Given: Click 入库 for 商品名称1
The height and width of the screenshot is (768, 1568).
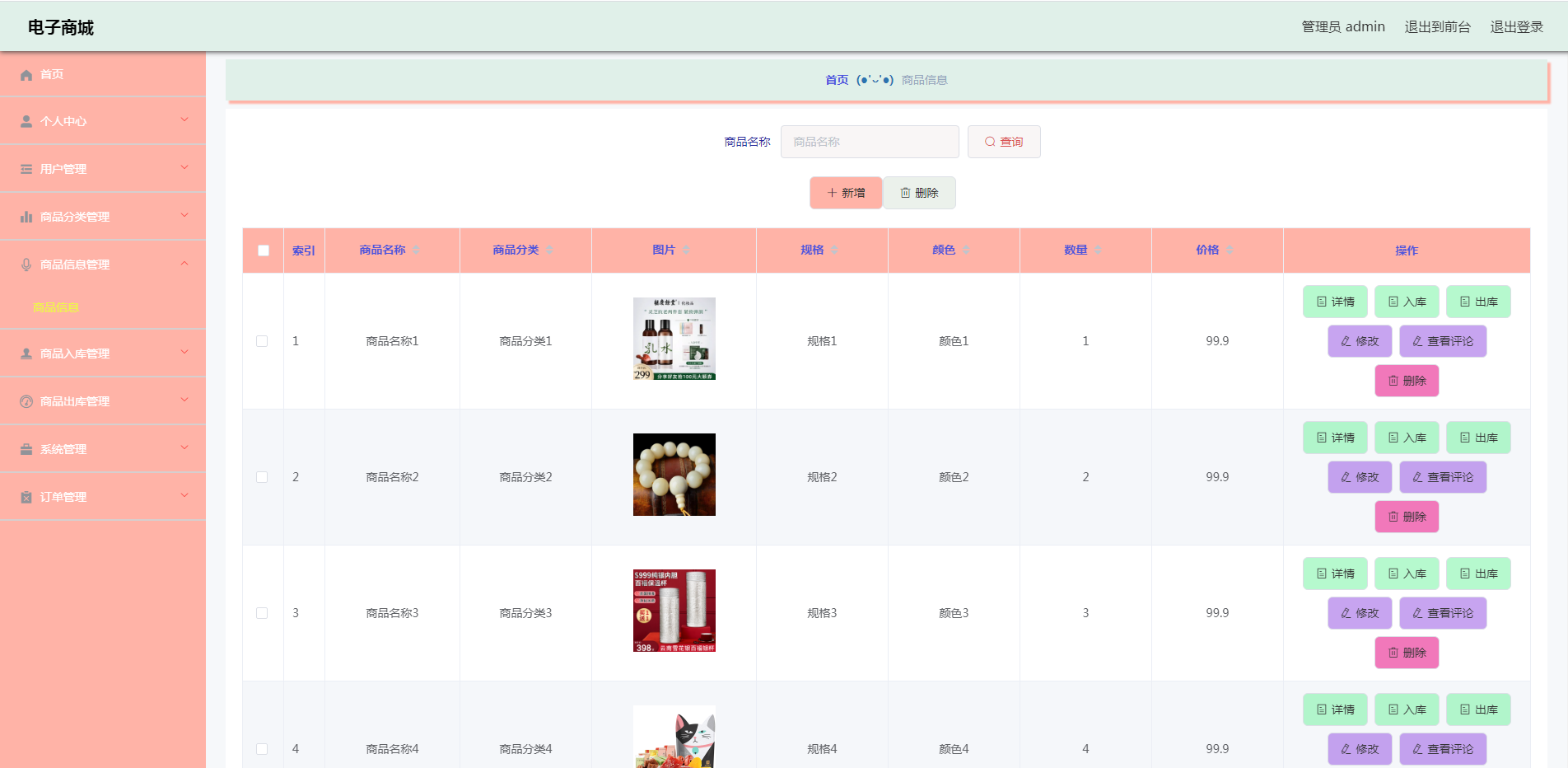Looking at the screenshot, I should (1407, 302).
